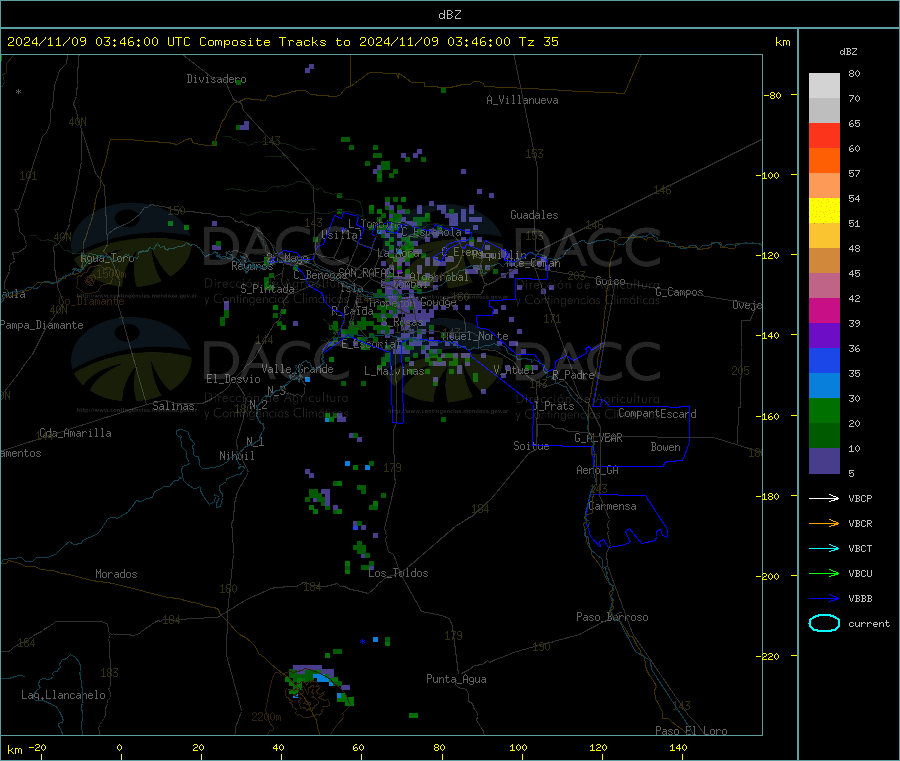Screen dimensions: 900x761
Task: Click the radar echo cluster near Punta_Agua volcano
Action: click(318, 683)
